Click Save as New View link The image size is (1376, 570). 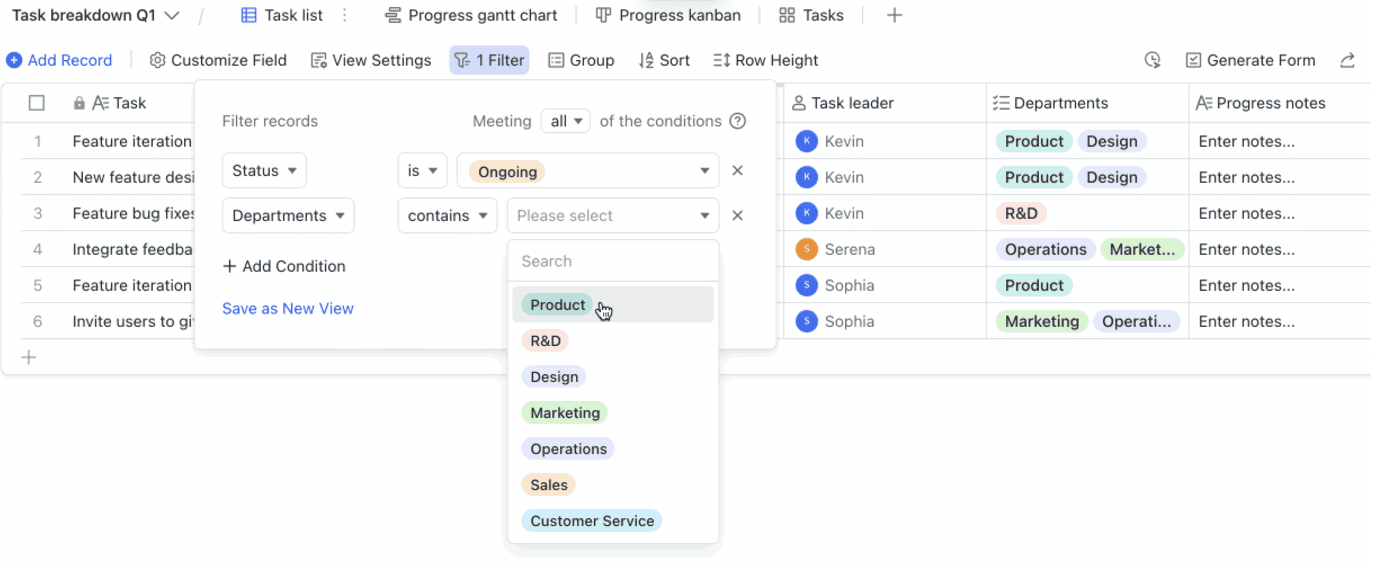288,308
